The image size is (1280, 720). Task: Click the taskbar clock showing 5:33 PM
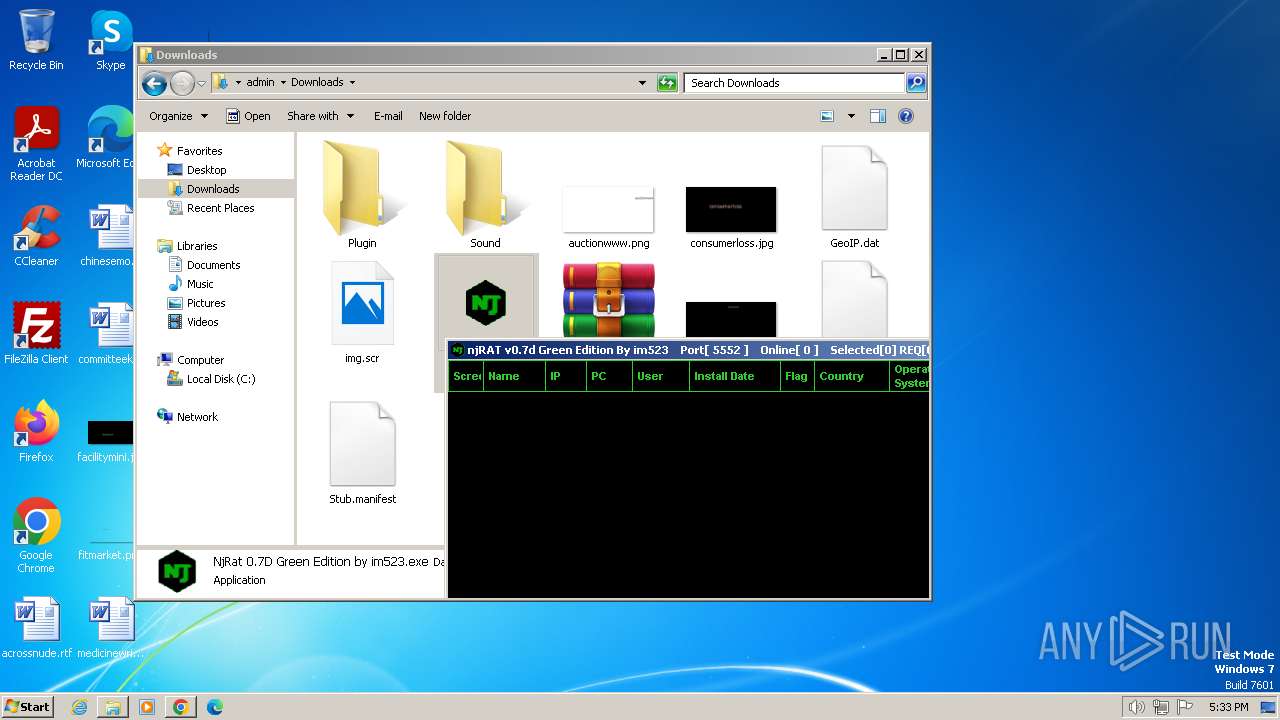[1228, 707]
